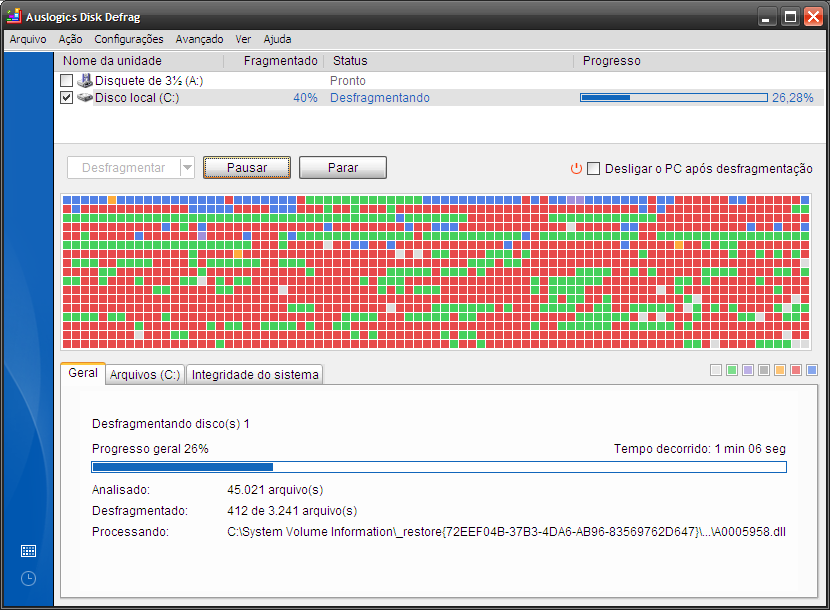Click the 26,28% progress value
Viewport: 830px width, 610px height.
click(792, 98)
